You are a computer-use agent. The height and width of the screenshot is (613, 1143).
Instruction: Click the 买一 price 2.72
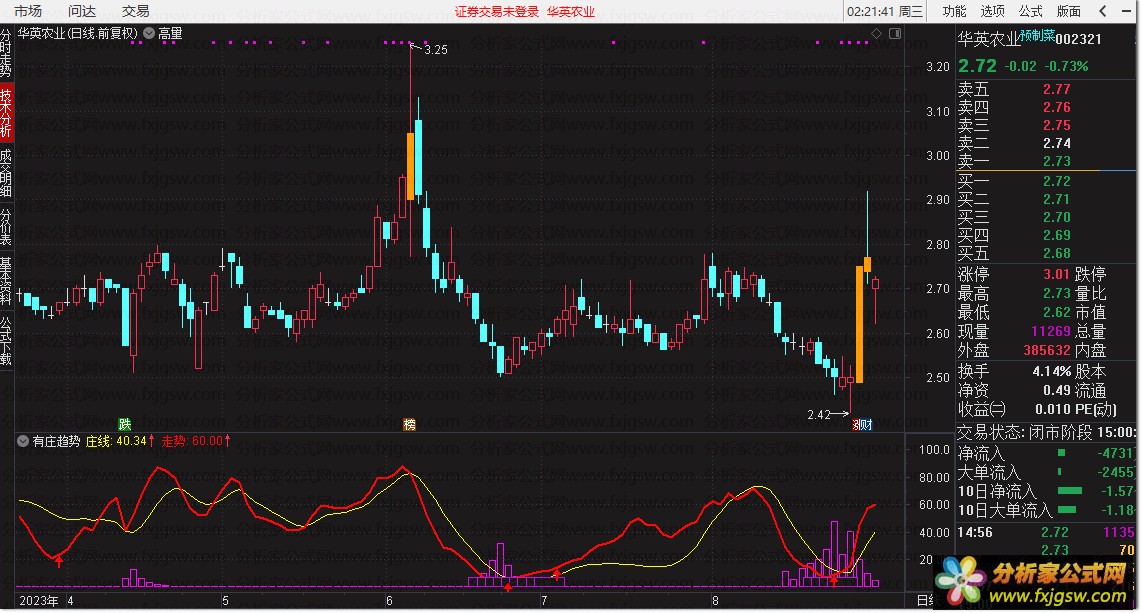(x=1056, y=181)
